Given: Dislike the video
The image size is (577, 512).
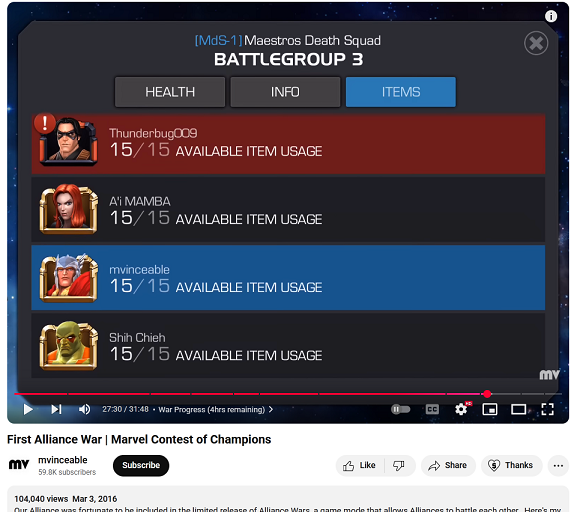Looking at the screenshot, I should (399, 465).
